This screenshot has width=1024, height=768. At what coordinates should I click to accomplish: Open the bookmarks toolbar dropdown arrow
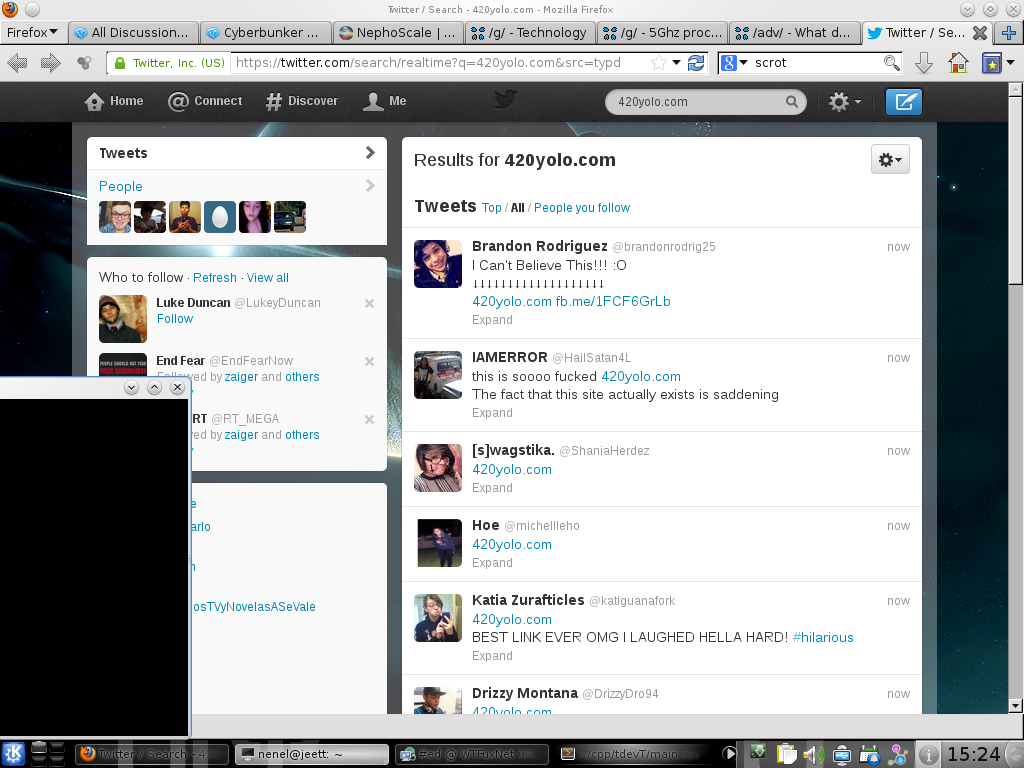[x=1011, y=63]
